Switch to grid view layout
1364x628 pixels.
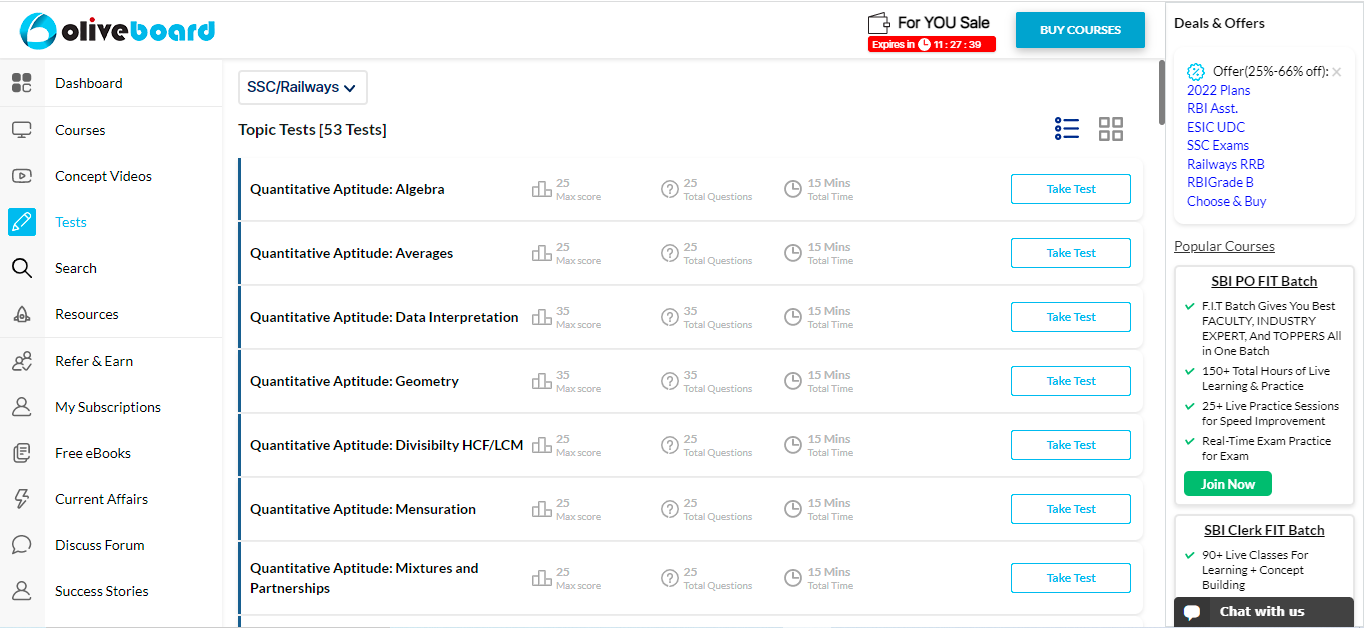coord(1111,129)
